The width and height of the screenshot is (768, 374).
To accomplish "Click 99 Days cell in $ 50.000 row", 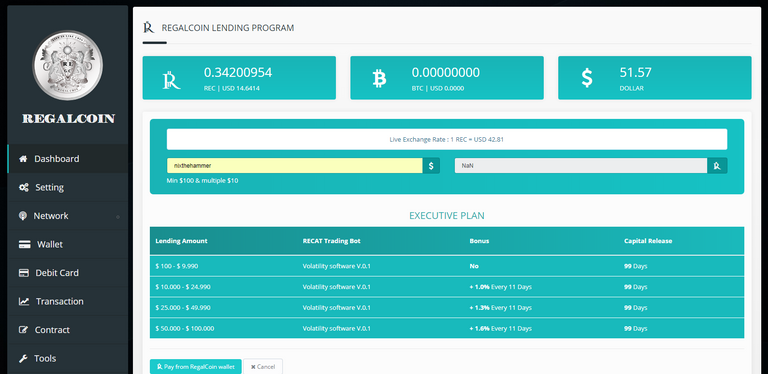I will [x=635, y=328].
